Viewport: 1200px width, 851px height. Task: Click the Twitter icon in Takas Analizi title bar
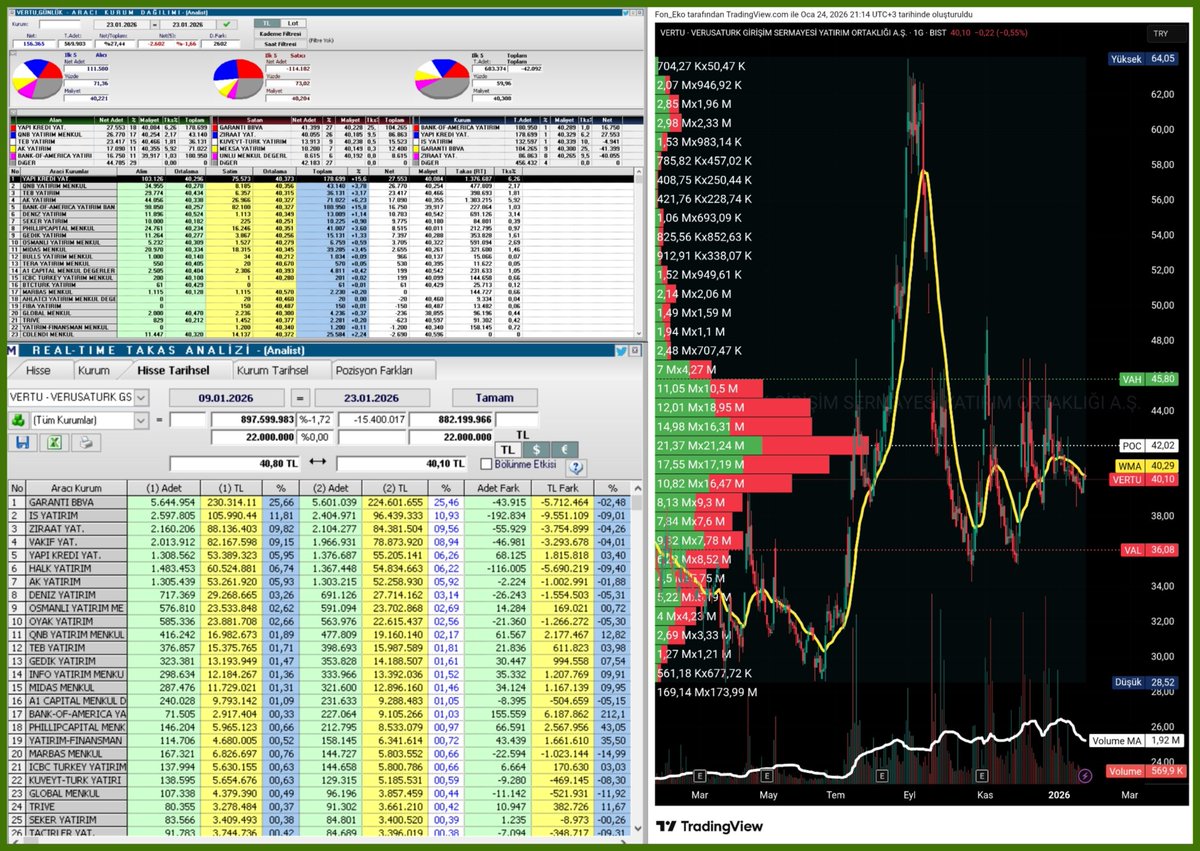[x=621, y=351]
